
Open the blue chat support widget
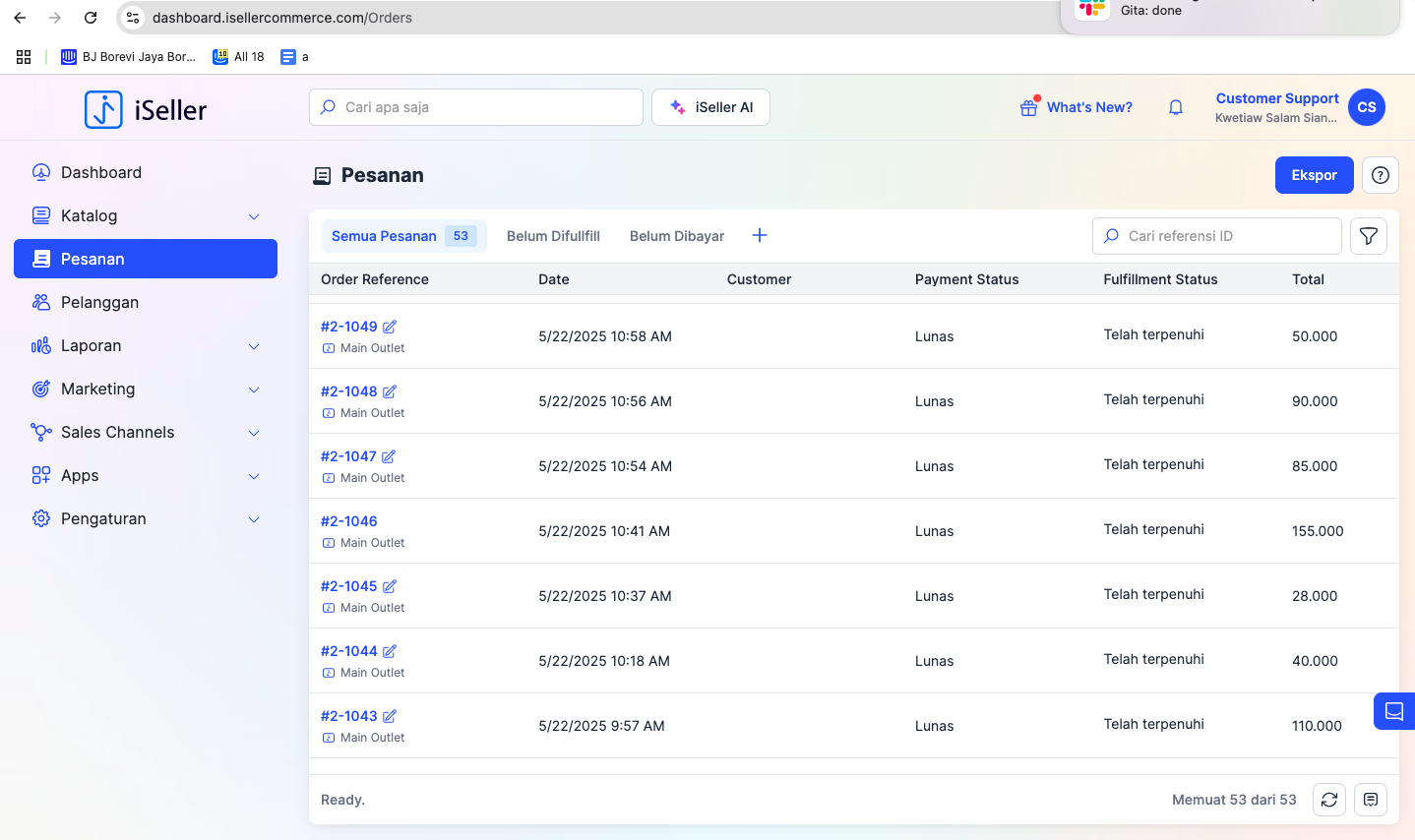1393,711
